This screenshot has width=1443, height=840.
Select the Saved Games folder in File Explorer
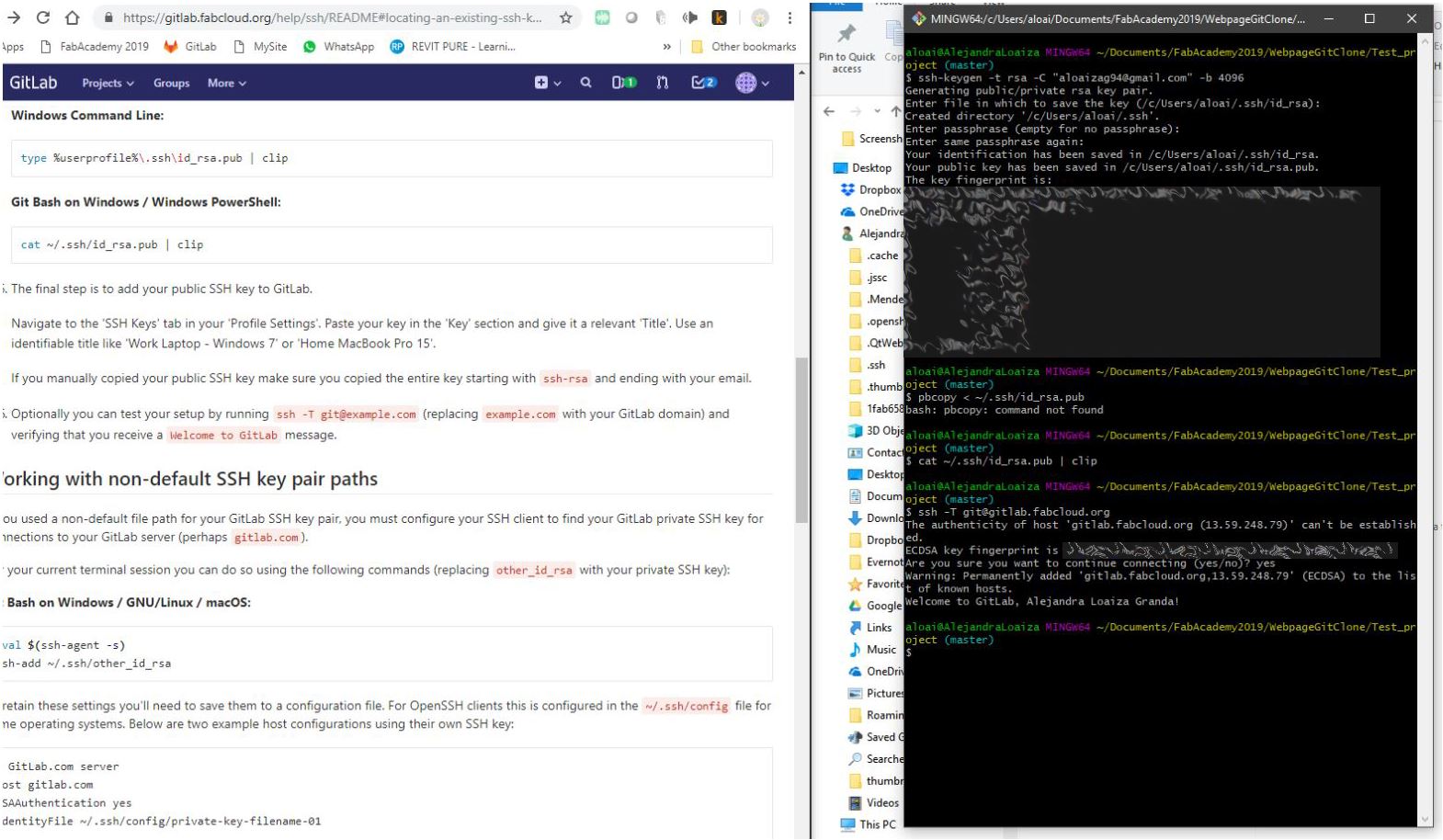tap(876, 737)
